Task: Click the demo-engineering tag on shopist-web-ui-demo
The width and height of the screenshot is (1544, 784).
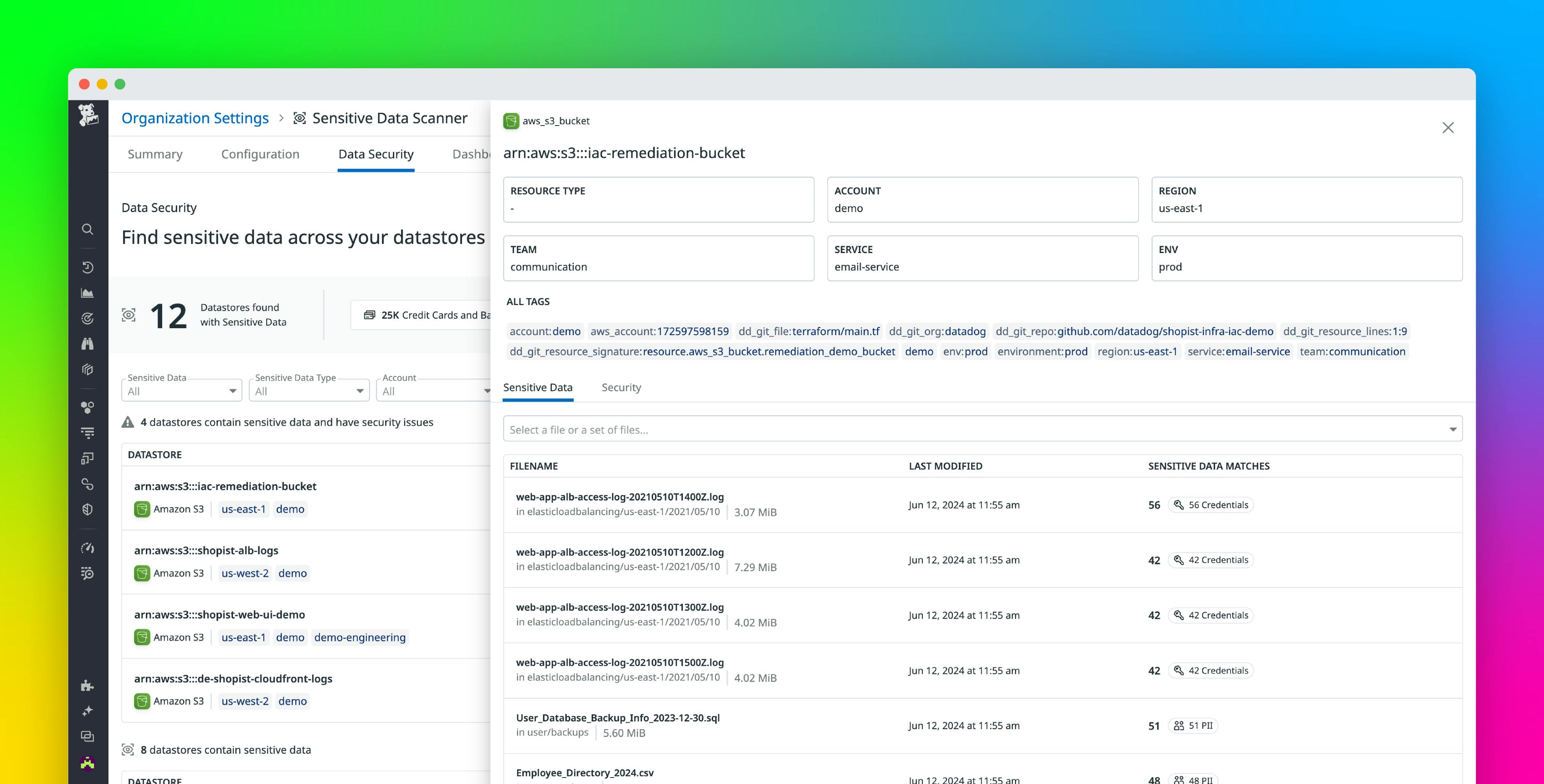Action: [360, 637]
